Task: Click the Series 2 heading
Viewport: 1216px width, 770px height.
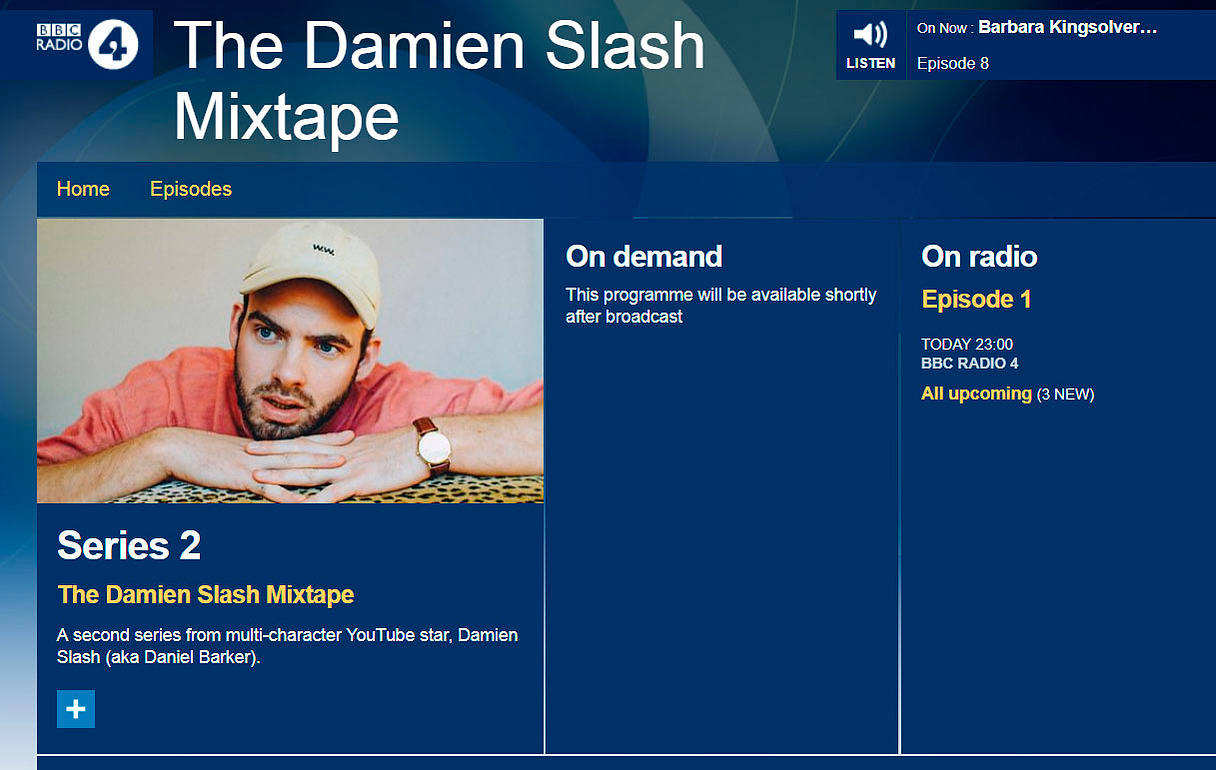Action: [x=129, y=546]
